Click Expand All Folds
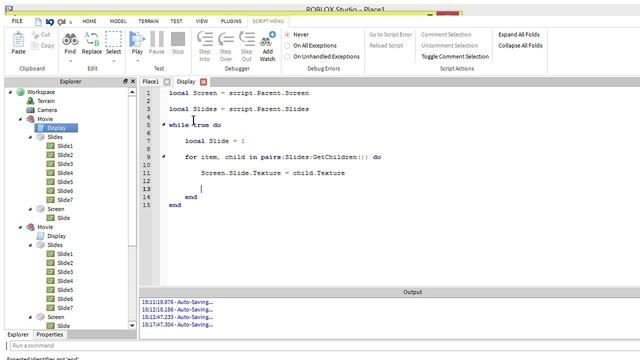This screenshot has width=640, height=360. (519, 35)
